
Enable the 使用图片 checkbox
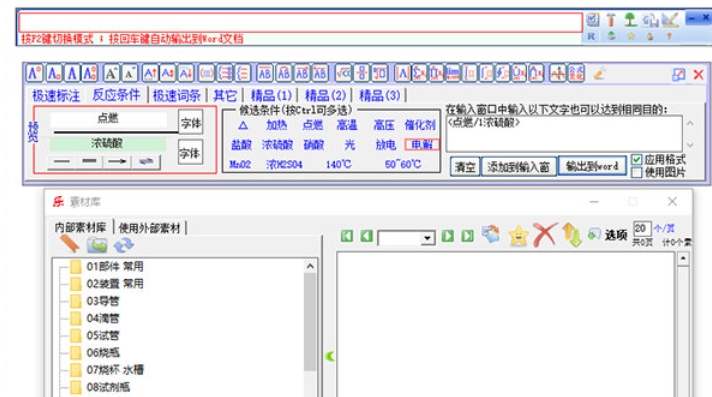pos(637,173)
